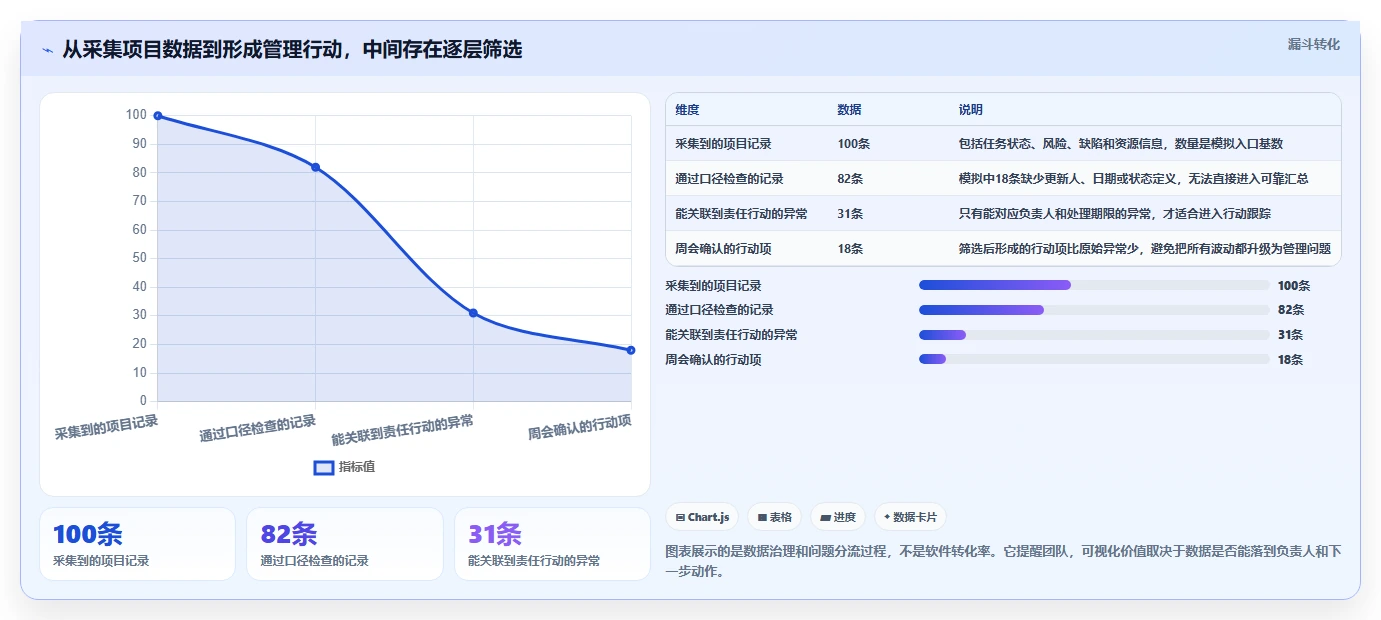
Task: Click the lightning icon before the title
Action: (x=47, y=50)
